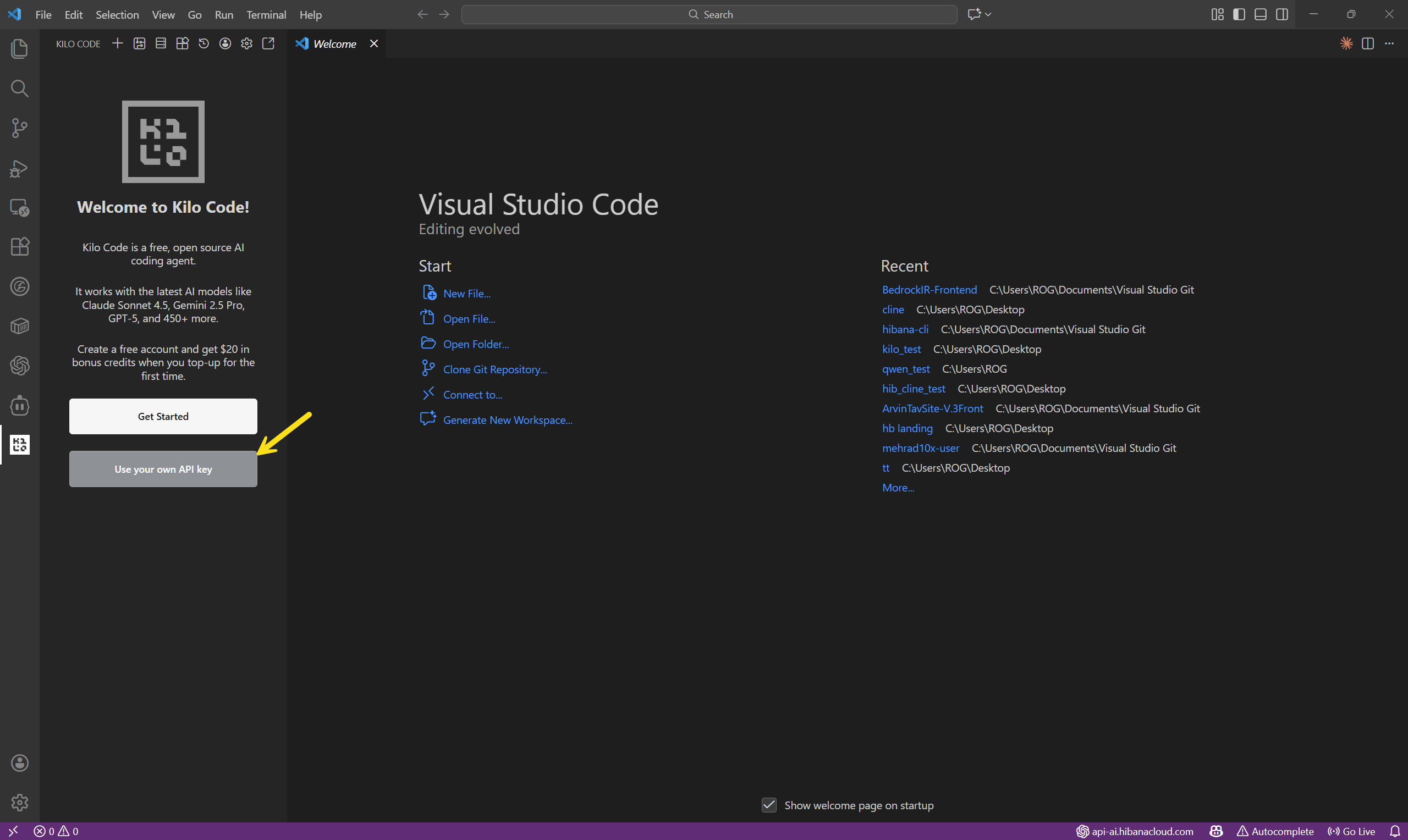Click Use your own API key
The width and height of the screenshot is (1408, 840).
tap(163, 469)
